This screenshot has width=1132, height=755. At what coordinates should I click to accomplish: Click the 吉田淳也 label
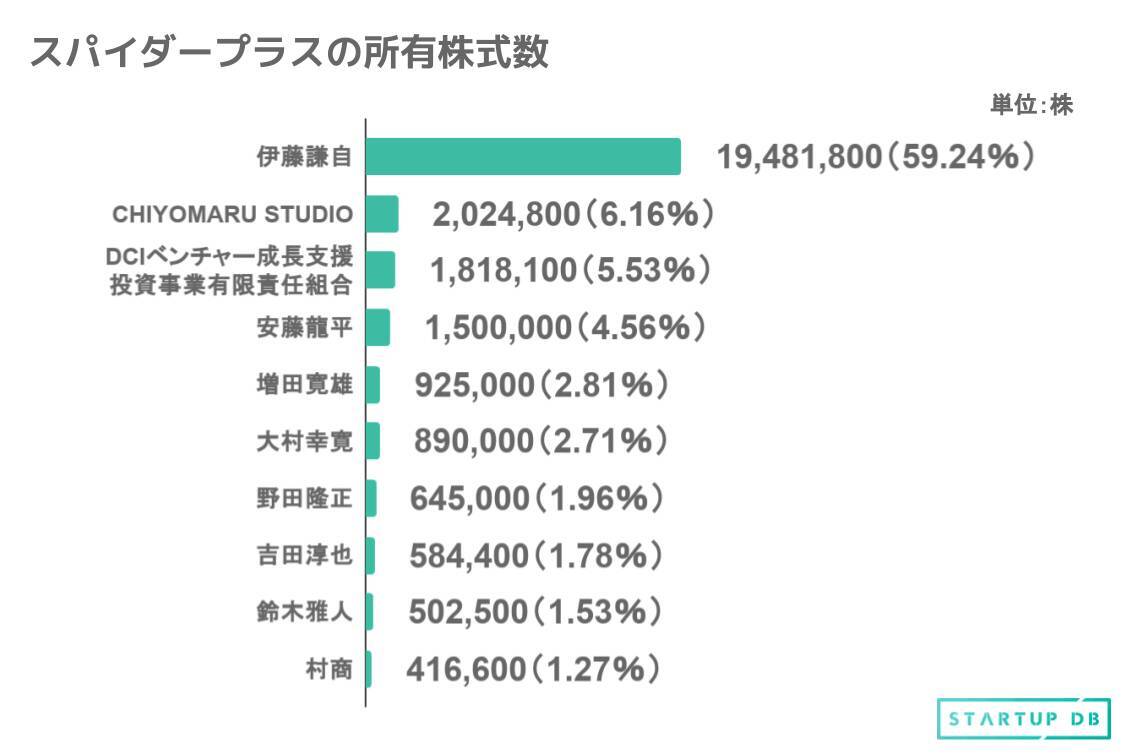point(303,555)
